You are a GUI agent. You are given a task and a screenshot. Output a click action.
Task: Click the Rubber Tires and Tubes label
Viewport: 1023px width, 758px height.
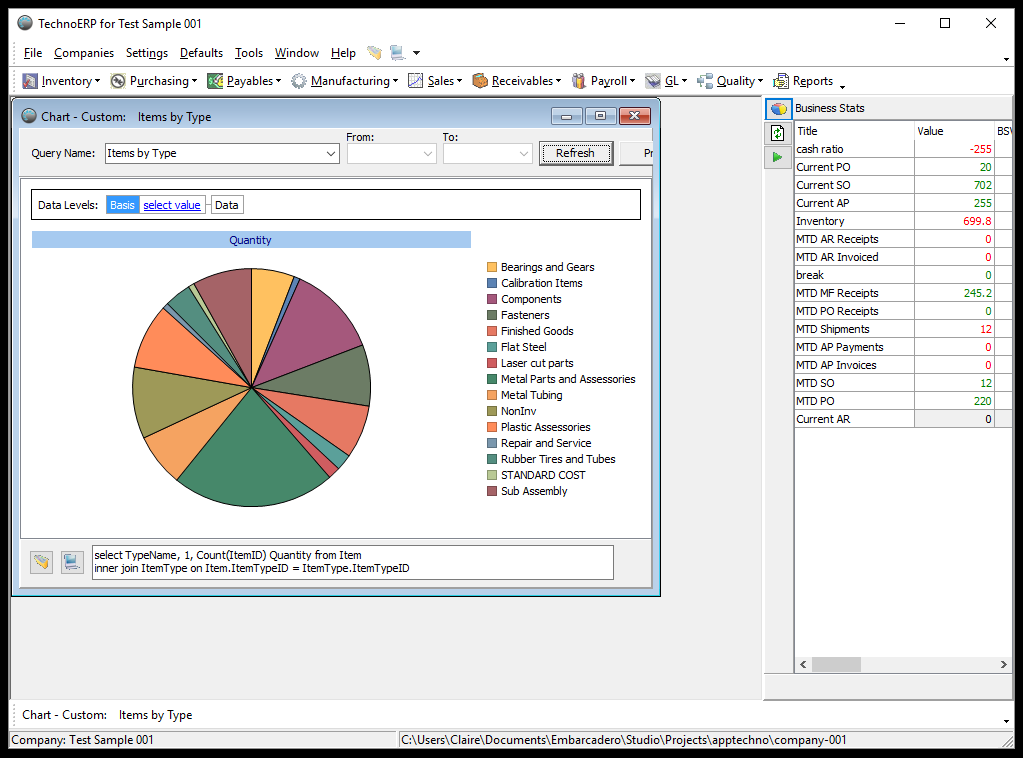558,459
